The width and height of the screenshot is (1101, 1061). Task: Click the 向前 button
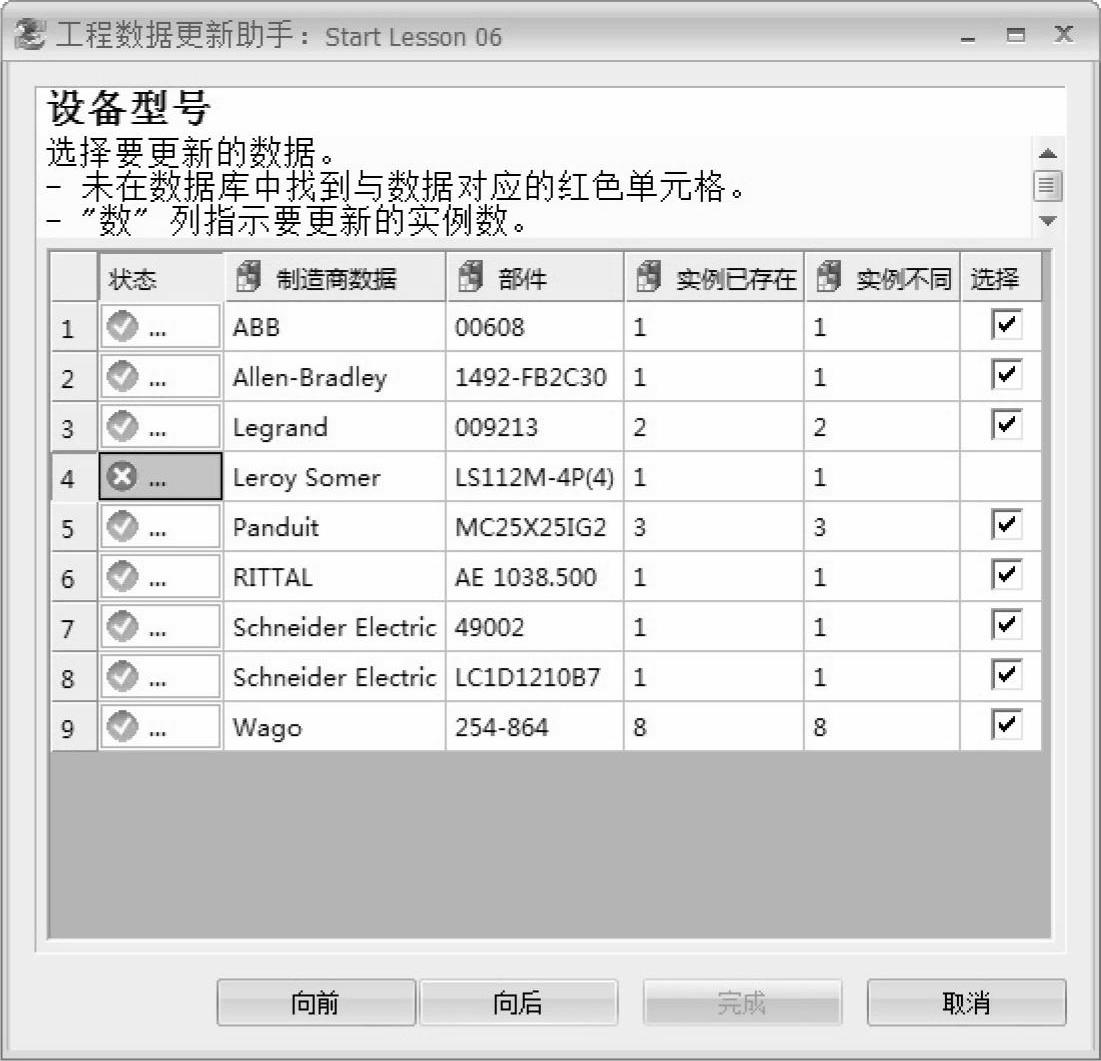(x=315, y=1003)
